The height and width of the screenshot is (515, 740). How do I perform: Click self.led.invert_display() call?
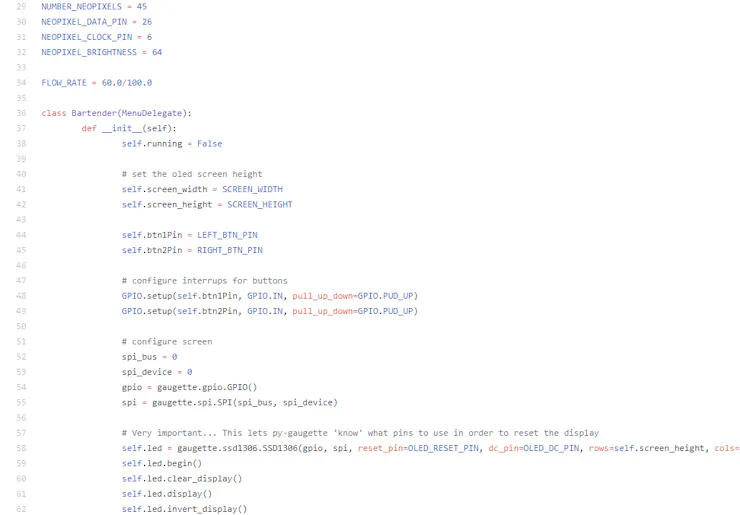[185, 509]
